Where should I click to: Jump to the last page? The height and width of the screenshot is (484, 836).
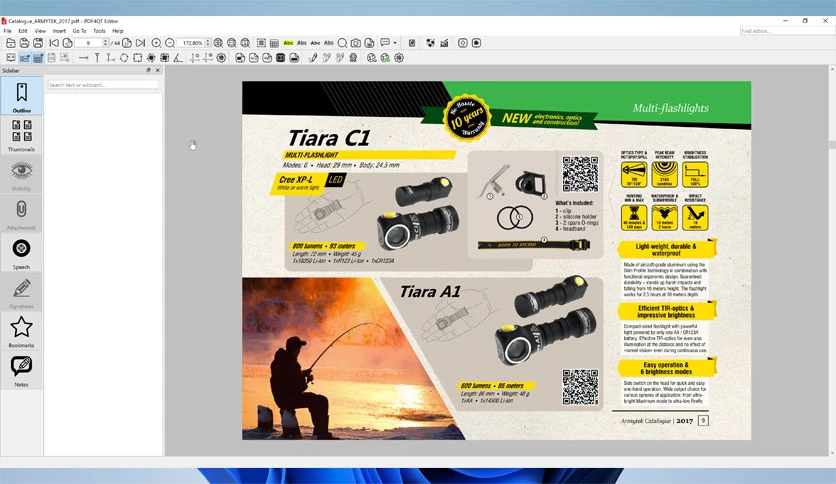(140, 43)
